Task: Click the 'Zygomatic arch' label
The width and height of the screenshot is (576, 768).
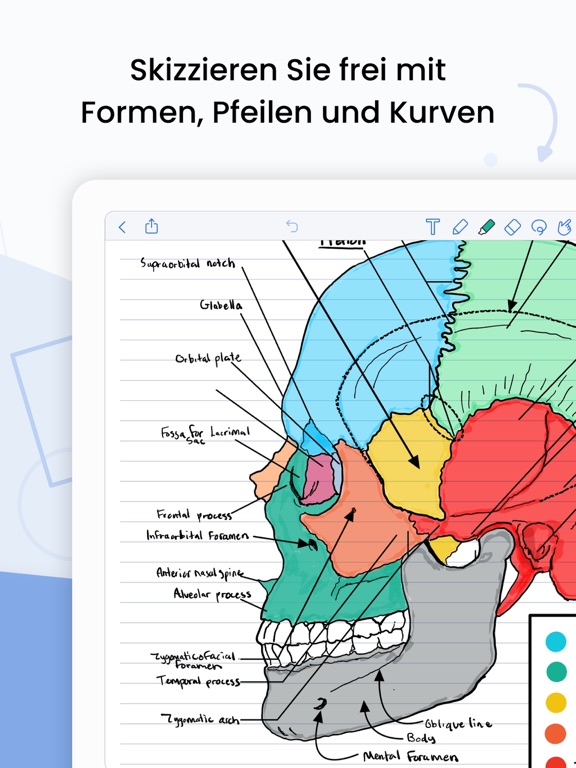Action: coord(200,719)
